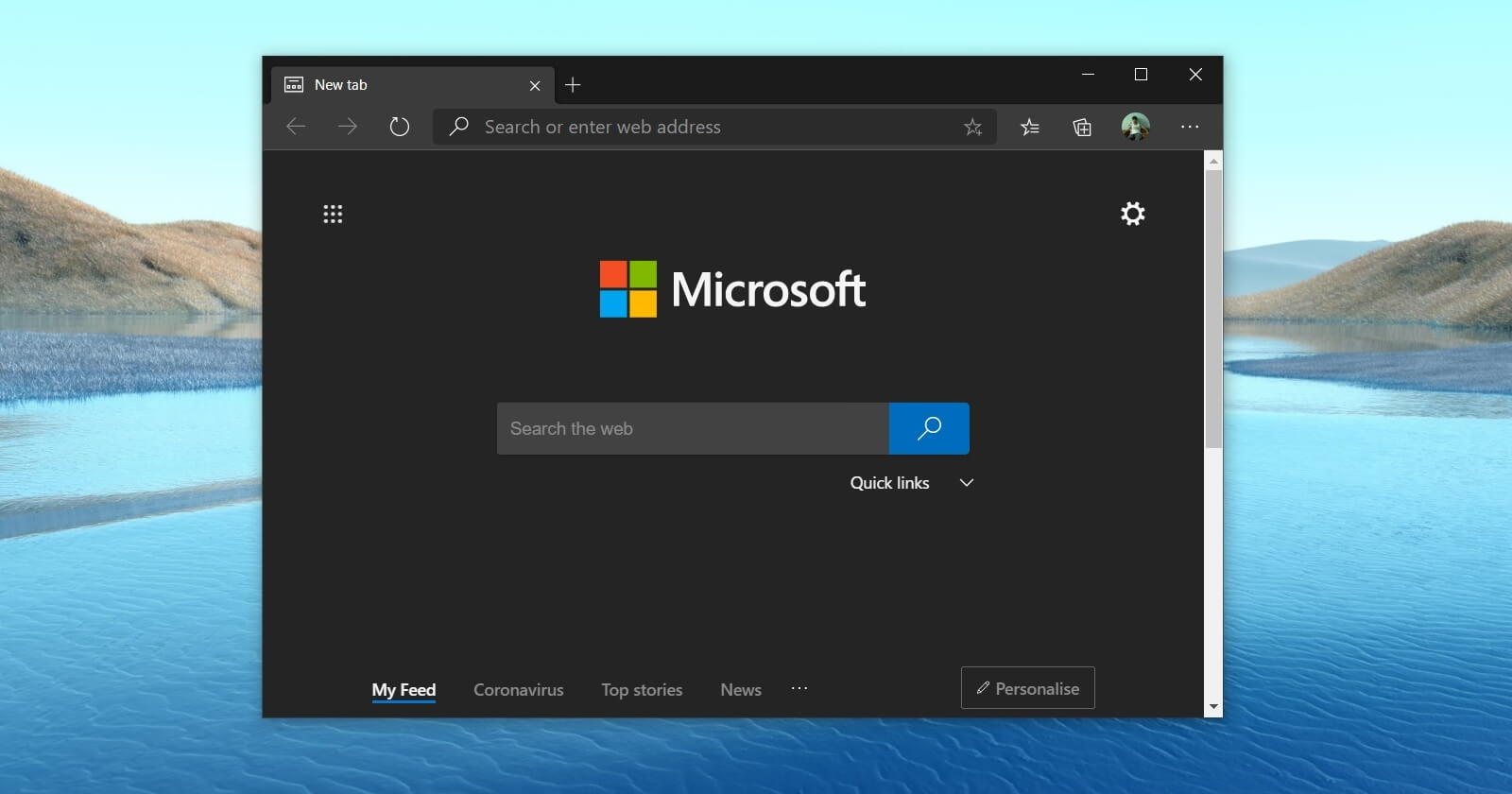Viewport: 1512px width, 794px height.
Task: Minimize the browser window
Action: click(1088, 75)
